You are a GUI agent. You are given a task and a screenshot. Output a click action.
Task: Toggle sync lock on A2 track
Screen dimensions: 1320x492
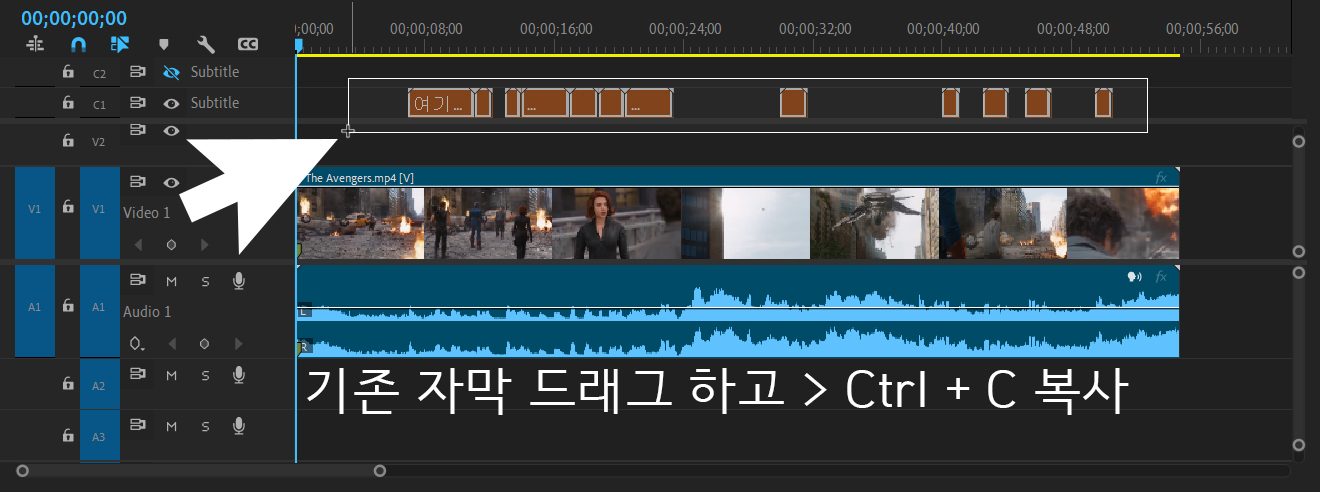click(x=138, y=374)
